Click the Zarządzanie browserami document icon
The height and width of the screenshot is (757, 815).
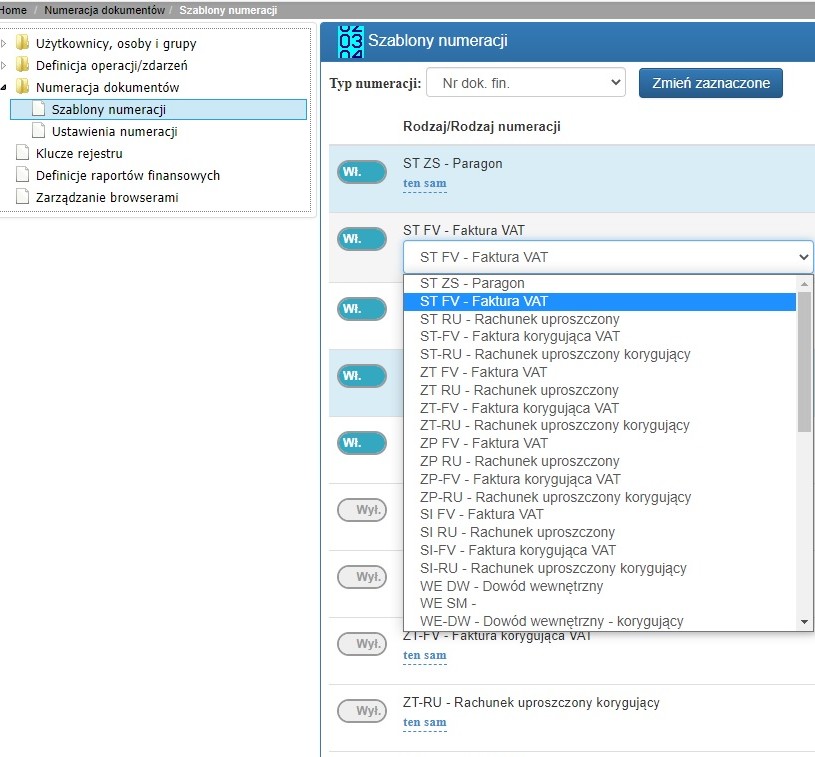click(x=22, y=196)
